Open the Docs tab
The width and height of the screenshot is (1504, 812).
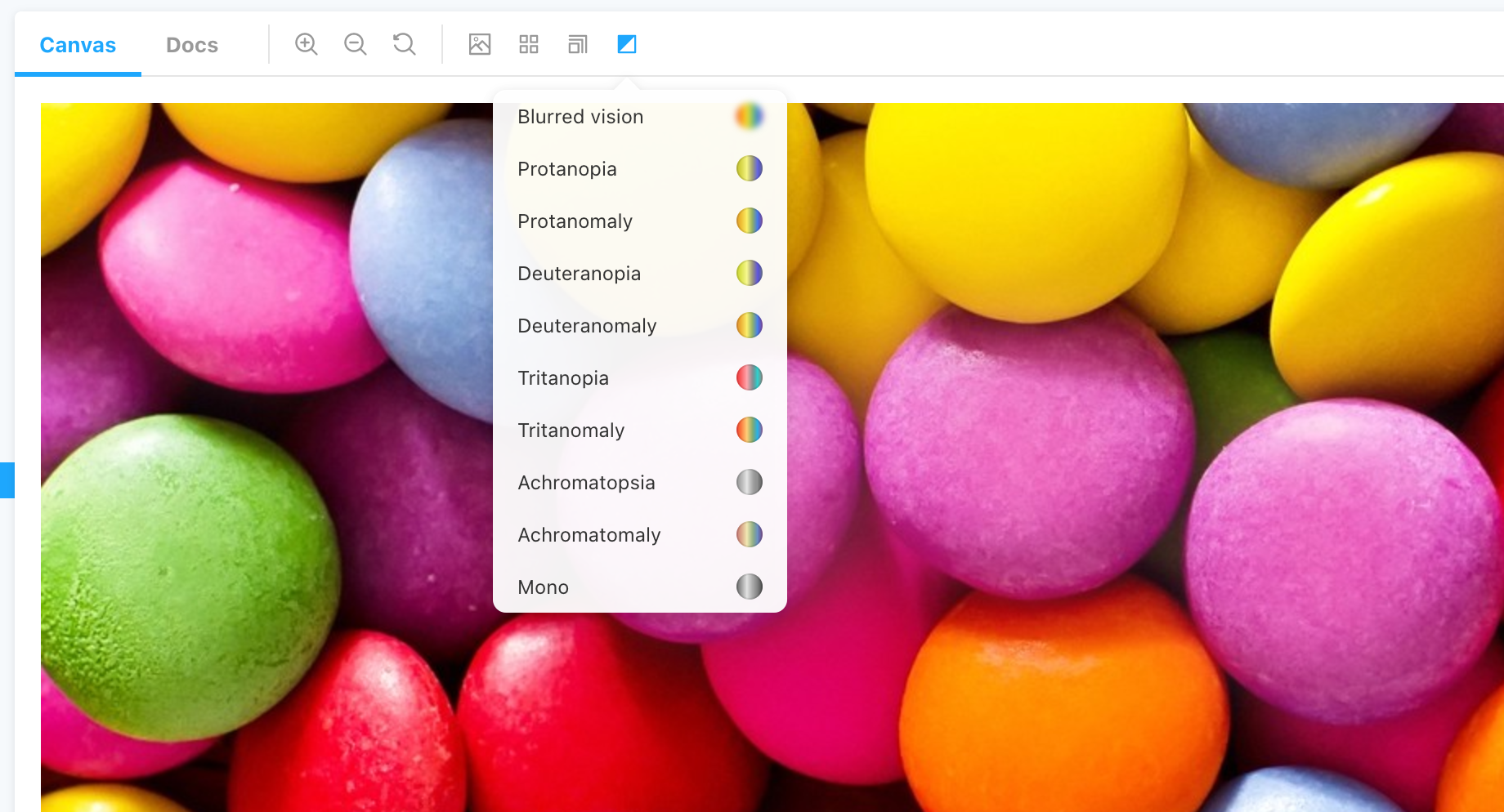pos(192,45)
